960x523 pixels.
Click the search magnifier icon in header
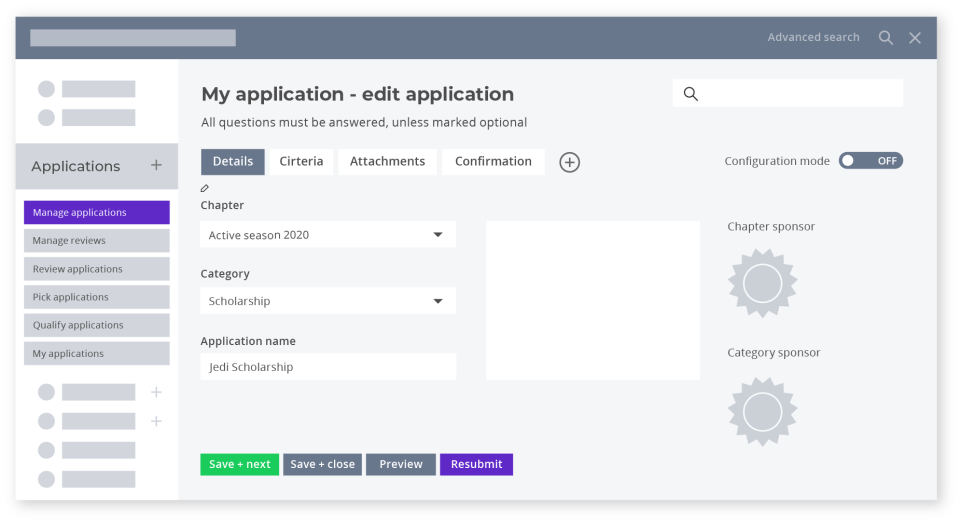click(x=886, y=38)
